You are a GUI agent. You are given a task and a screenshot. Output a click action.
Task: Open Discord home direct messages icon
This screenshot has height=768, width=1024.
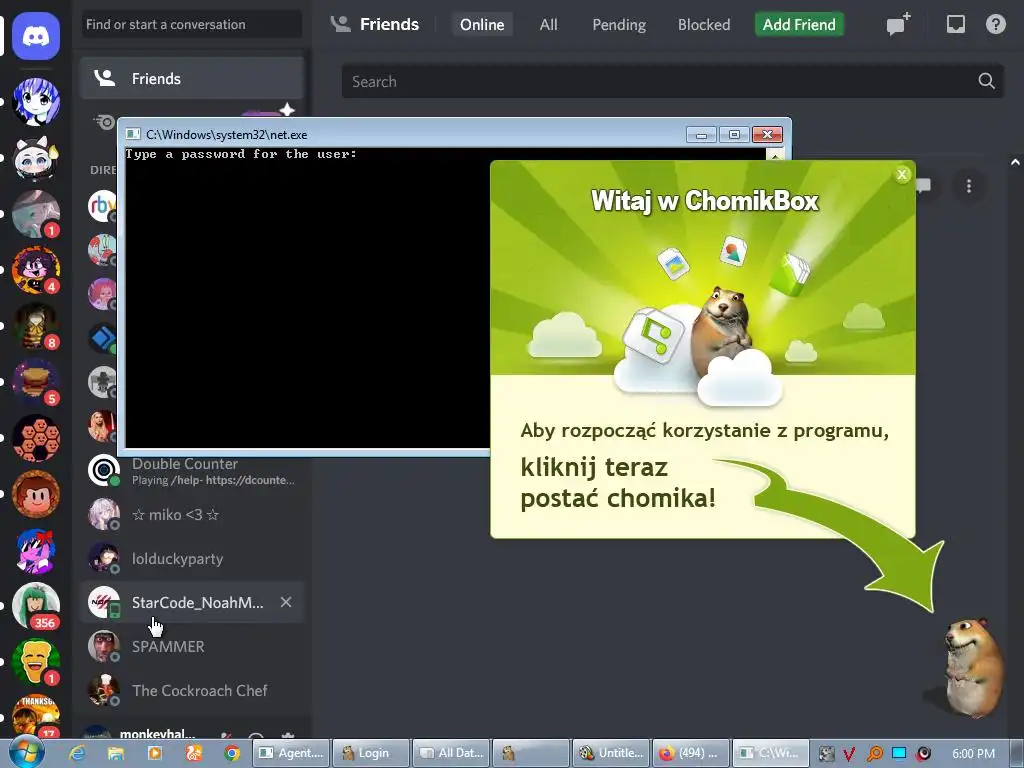36,36
